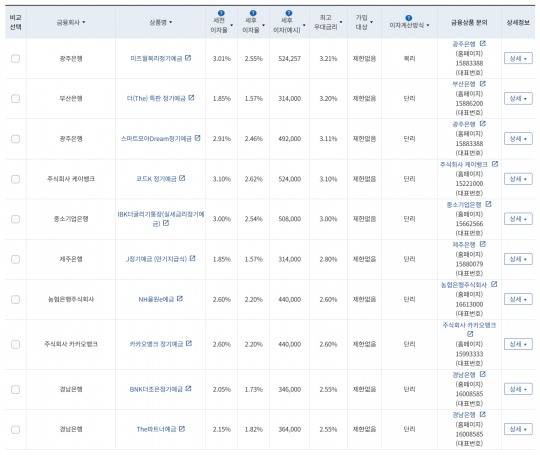Click external-link icon beside 카카오뱅크 정기예금
Viewport: 540px width, 455px height.
pyautogui.click(x=189, y=343)
